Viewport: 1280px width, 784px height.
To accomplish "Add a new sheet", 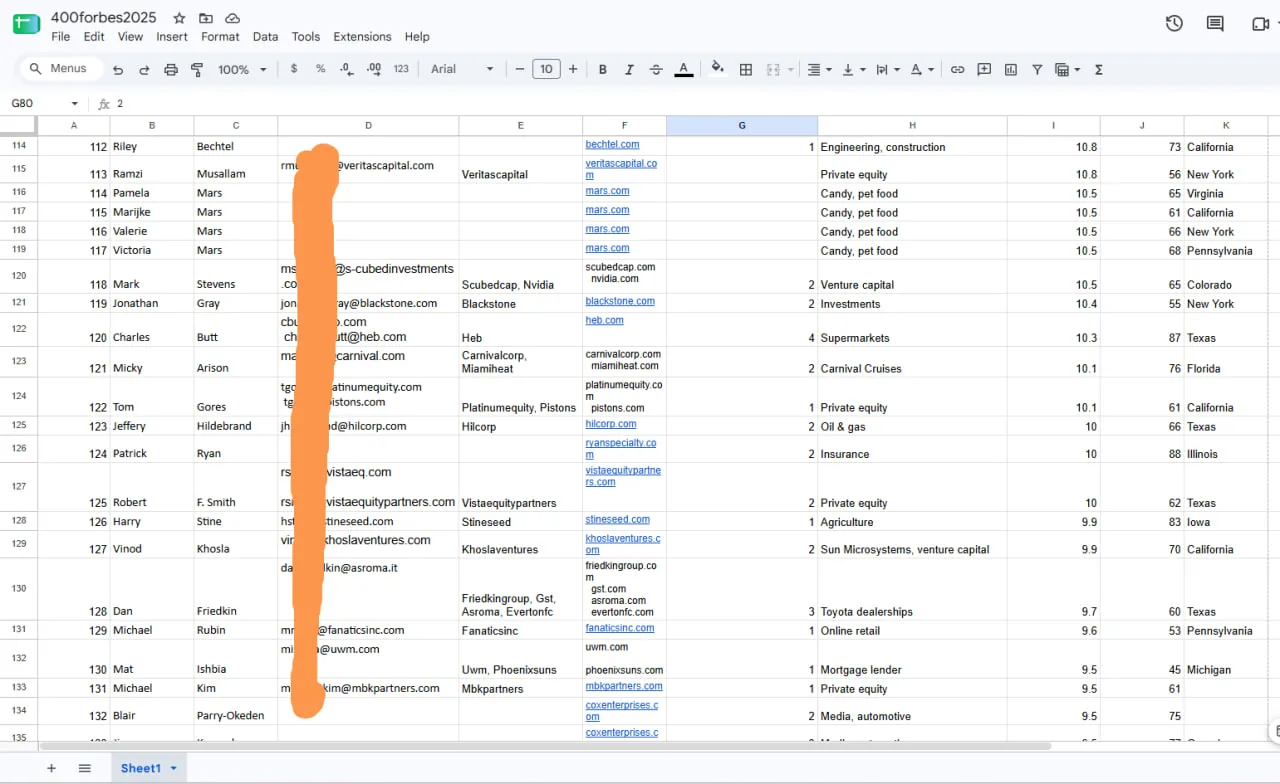I will click(51, 768).
